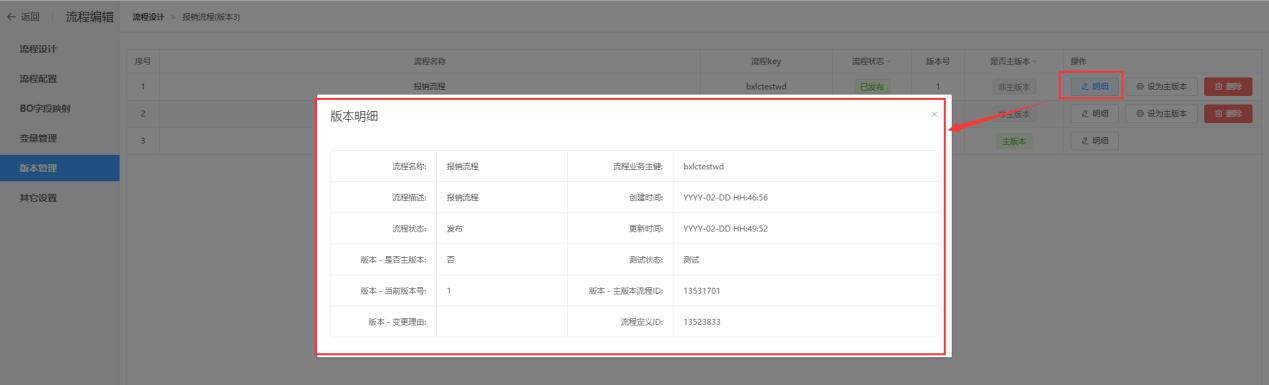
Task: Click the red 删除 button in row 2
Action: 1228,114
